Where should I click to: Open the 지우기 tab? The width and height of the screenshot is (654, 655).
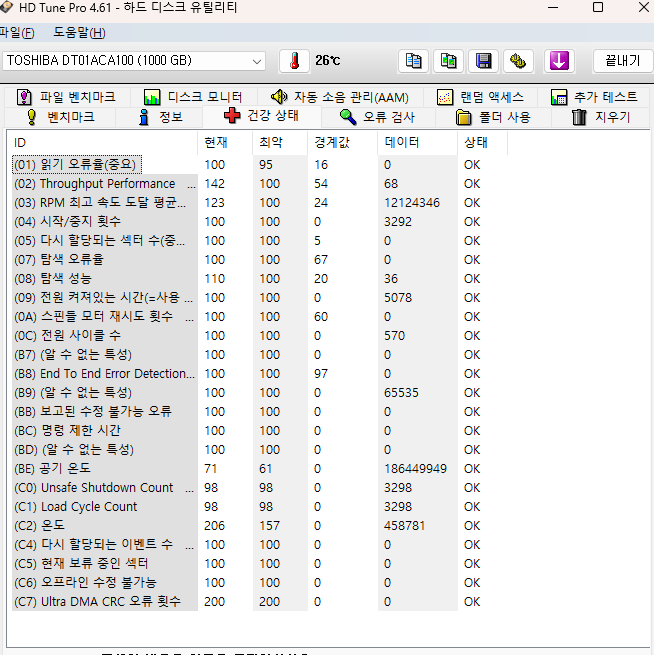pyautogui.click(x=601, y=117)
